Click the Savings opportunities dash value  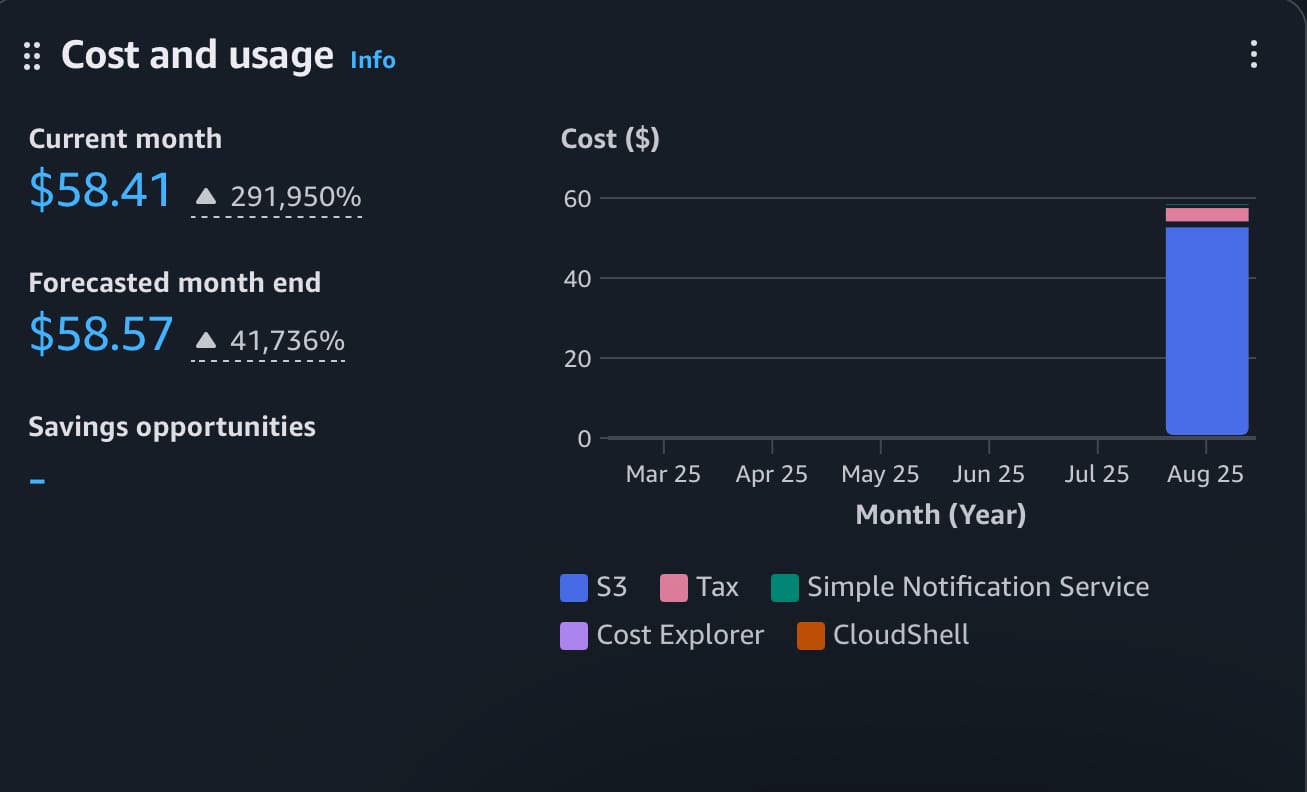37,481
